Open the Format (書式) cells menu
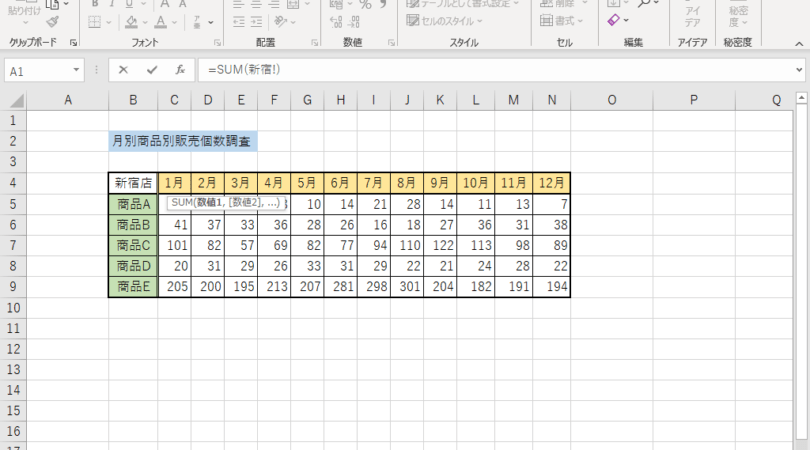 (561, 21)
